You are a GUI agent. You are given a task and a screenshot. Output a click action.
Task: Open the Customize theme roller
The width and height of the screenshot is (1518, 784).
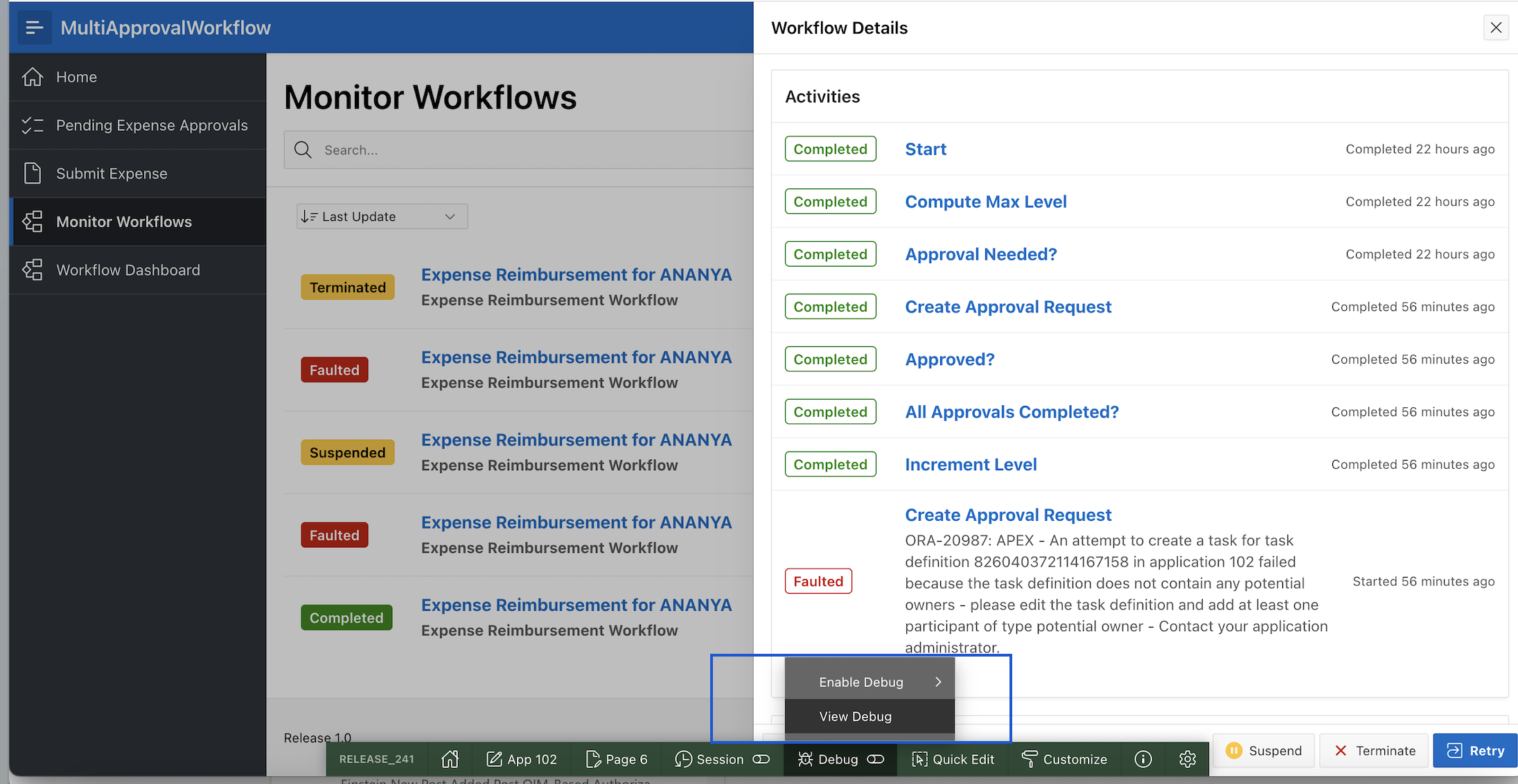click(1064, 758)
